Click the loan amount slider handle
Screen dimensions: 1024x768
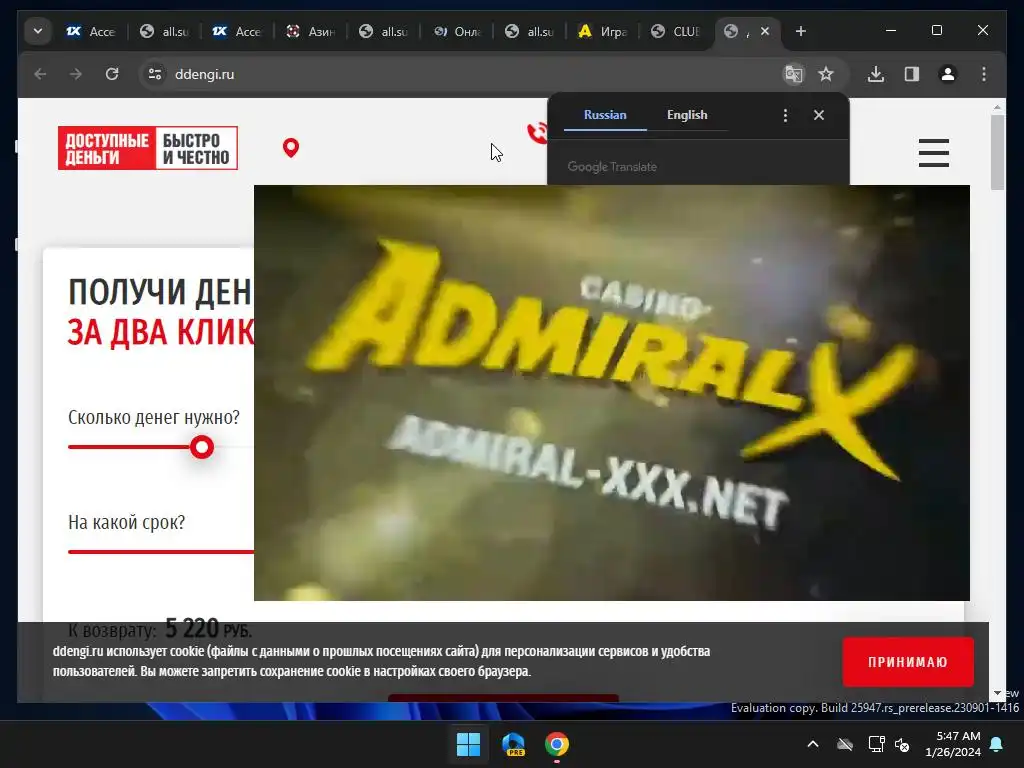tap(202, 447)
